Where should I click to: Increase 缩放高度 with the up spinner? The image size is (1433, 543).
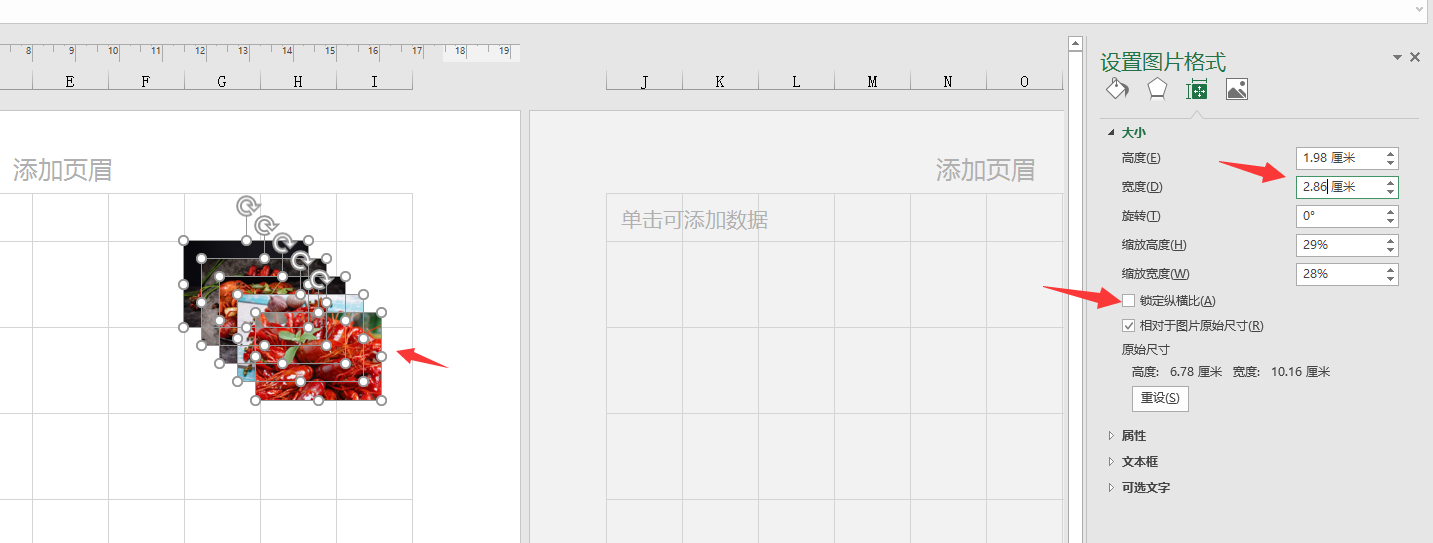(x=1391, y=240)
